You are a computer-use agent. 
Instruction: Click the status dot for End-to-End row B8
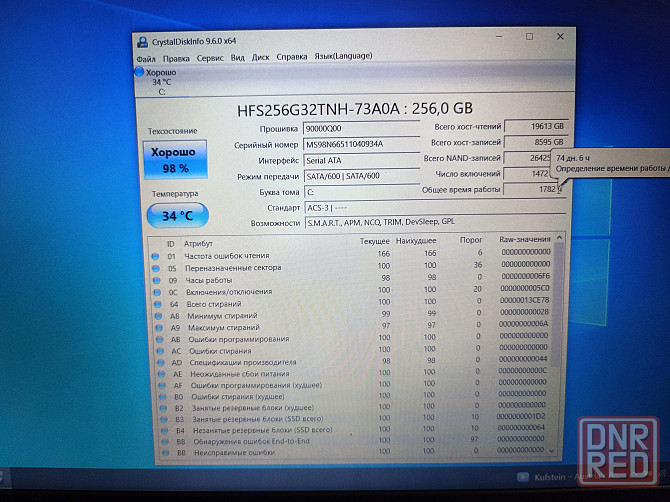[x=165, y=441]
